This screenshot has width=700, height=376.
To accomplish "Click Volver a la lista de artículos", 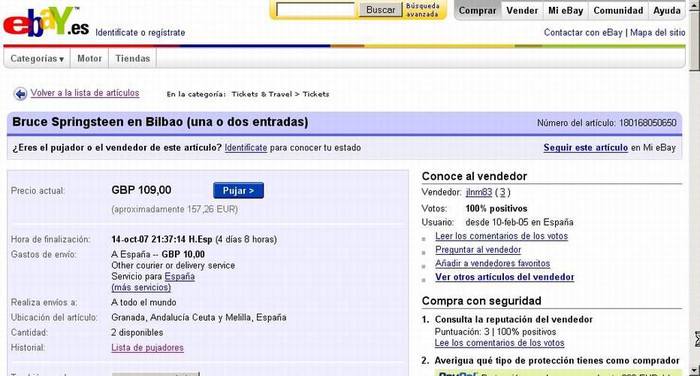I will (85, 93).
